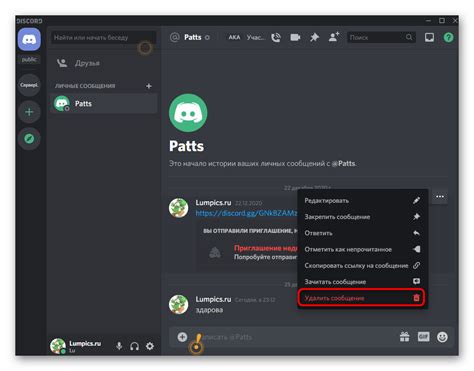Click the AKA label in header

234,37
